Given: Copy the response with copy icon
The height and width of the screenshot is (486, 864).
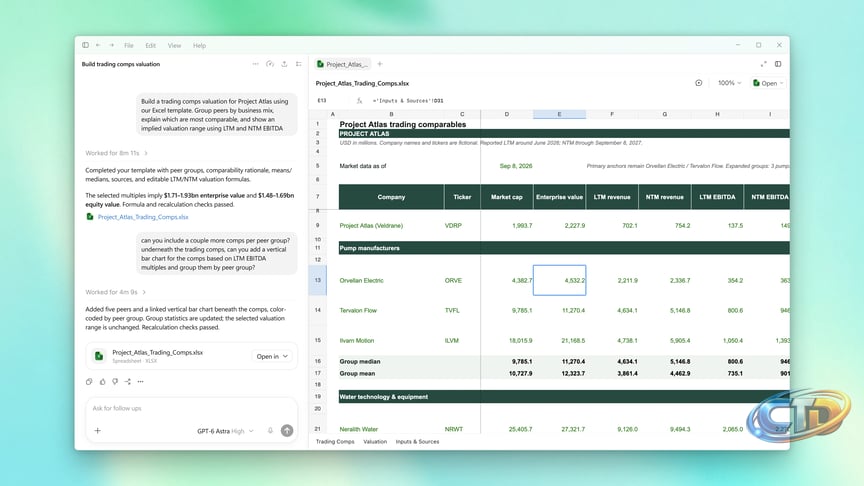Looking at the screenshot, I should pos(89,381).
